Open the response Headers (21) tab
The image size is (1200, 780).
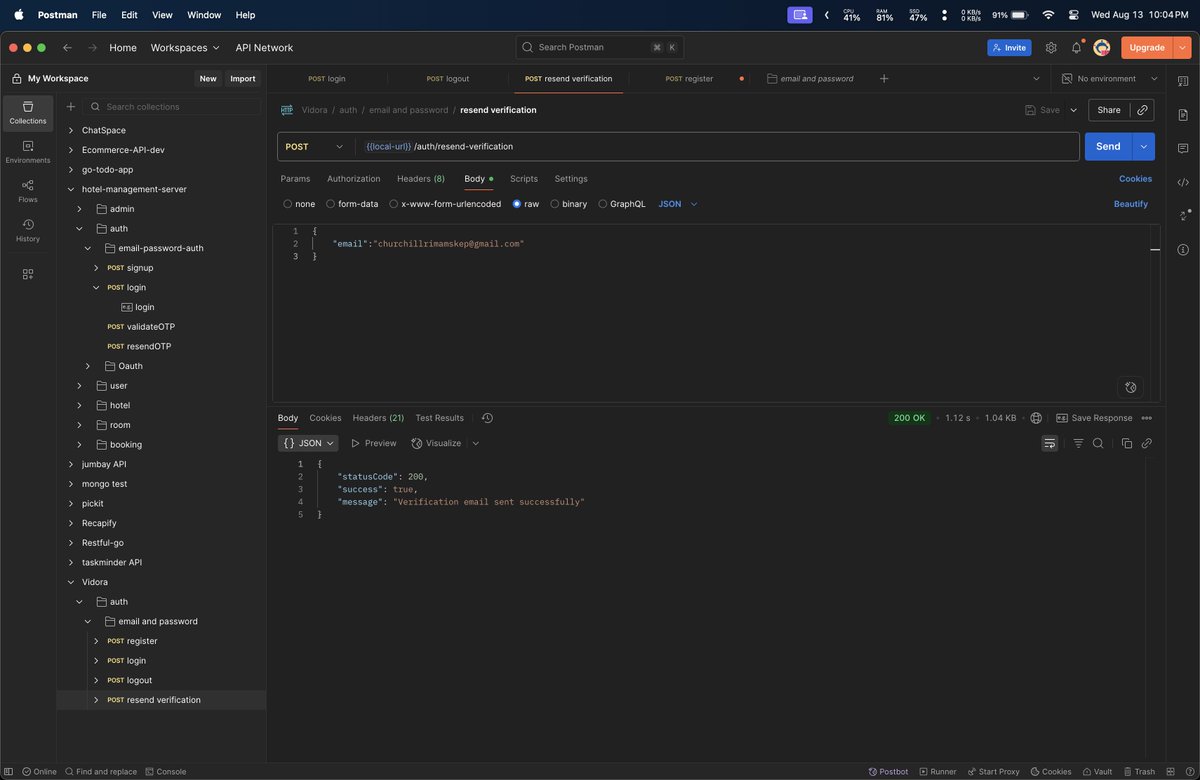[378, 418]
